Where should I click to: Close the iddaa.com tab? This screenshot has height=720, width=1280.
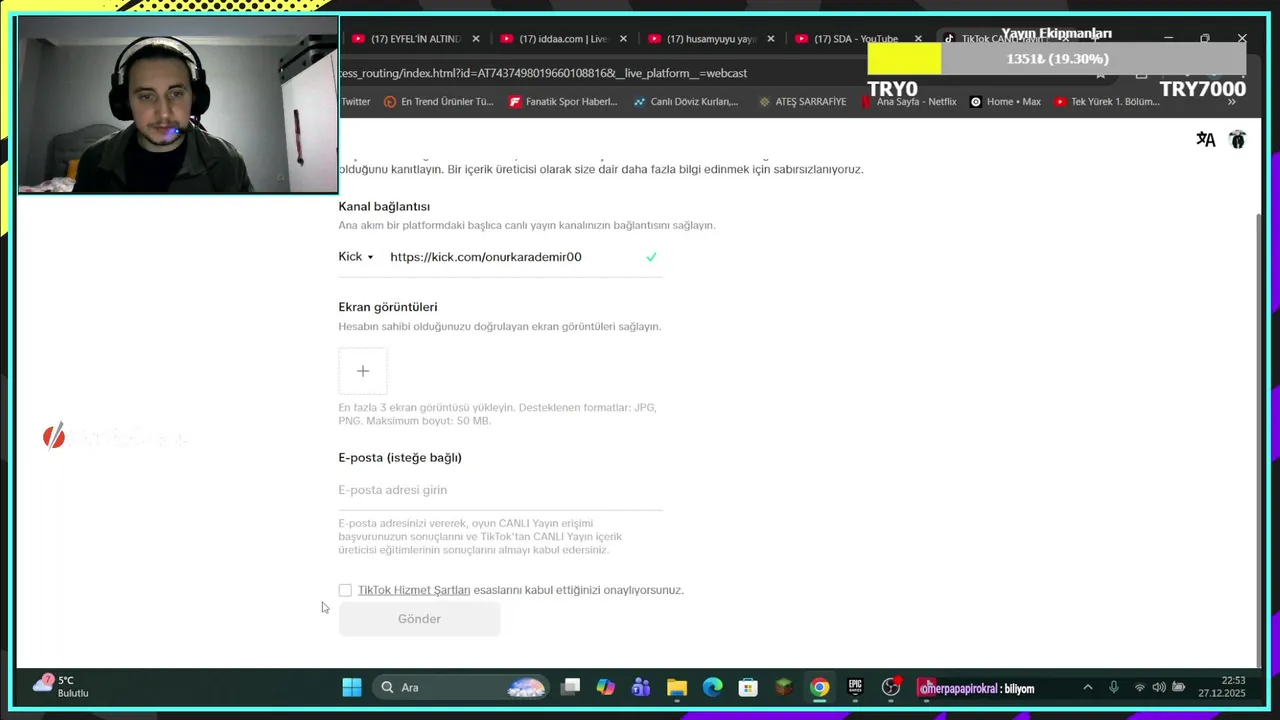(x=623, y=39)
